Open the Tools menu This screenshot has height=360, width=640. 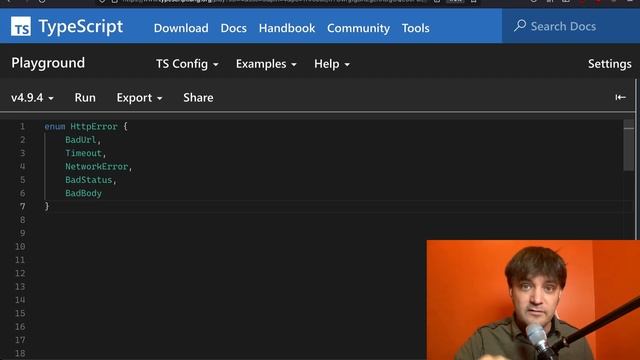click(416, 28)
